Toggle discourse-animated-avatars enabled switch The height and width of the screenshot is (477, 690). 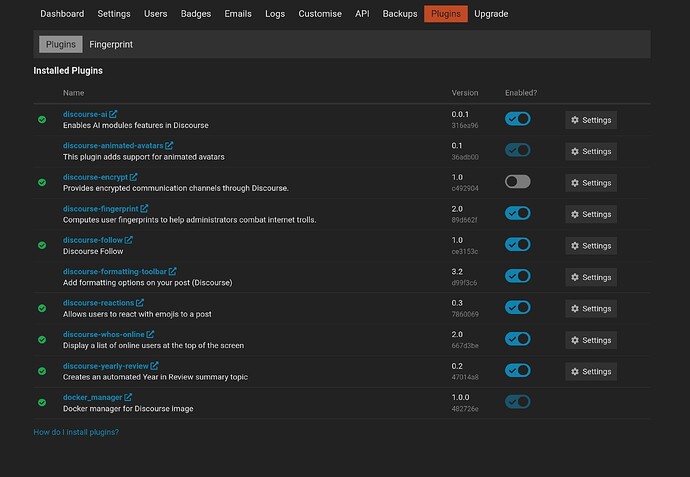(518, 150)
